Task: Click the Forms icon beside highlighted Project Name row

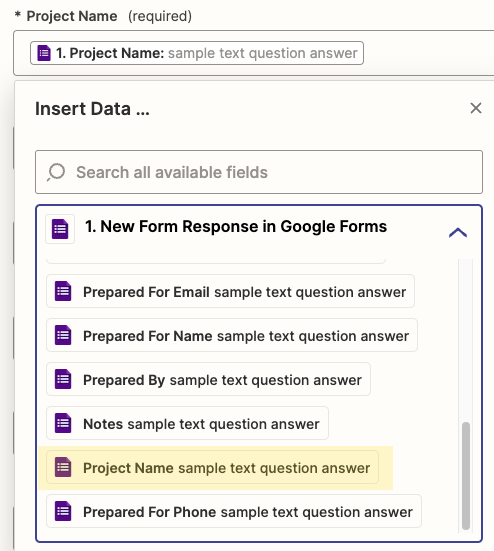Action: point(63,467)
